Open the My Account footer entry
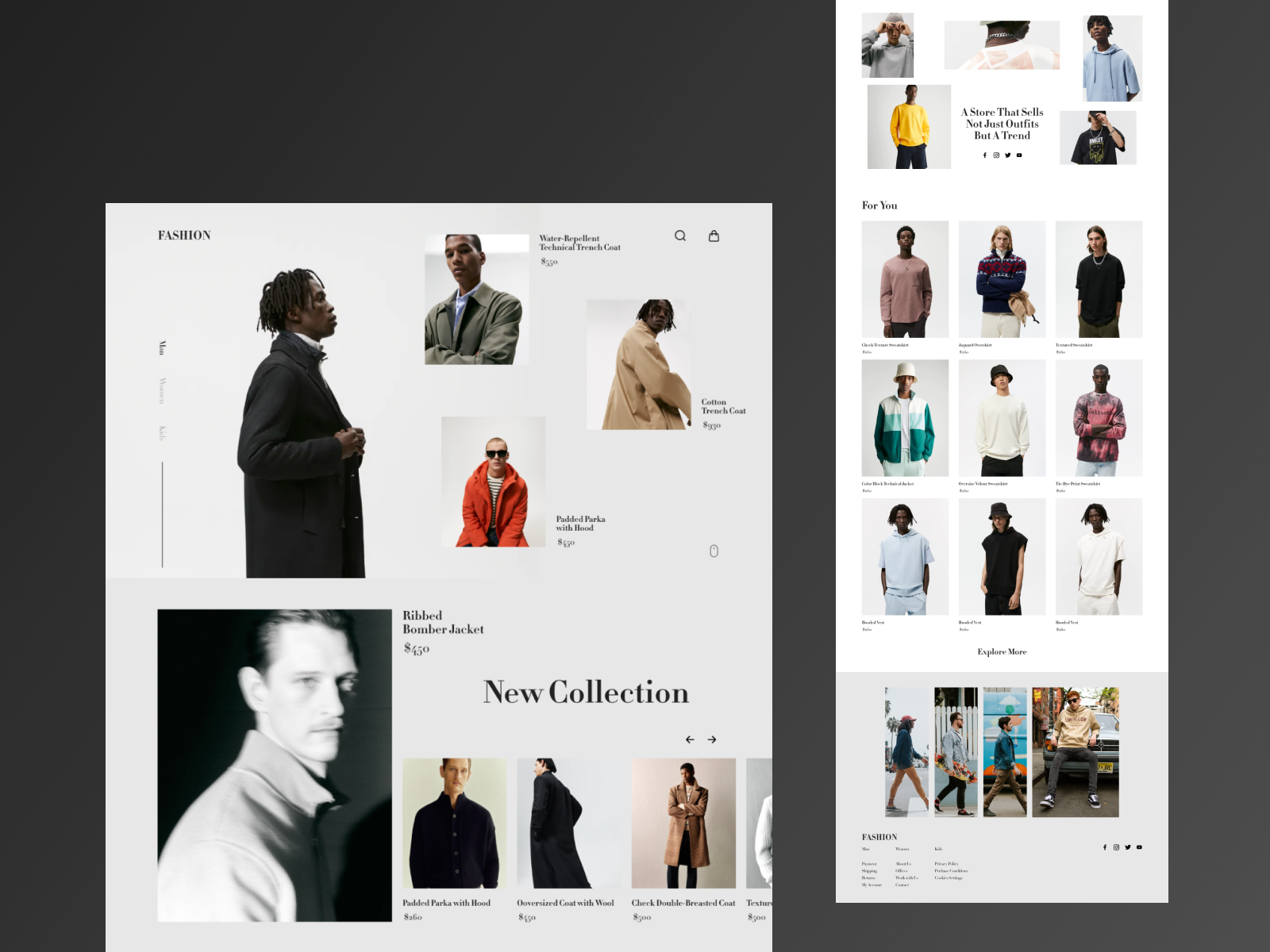Screen dimensions: 1270x952 point(872,885)
